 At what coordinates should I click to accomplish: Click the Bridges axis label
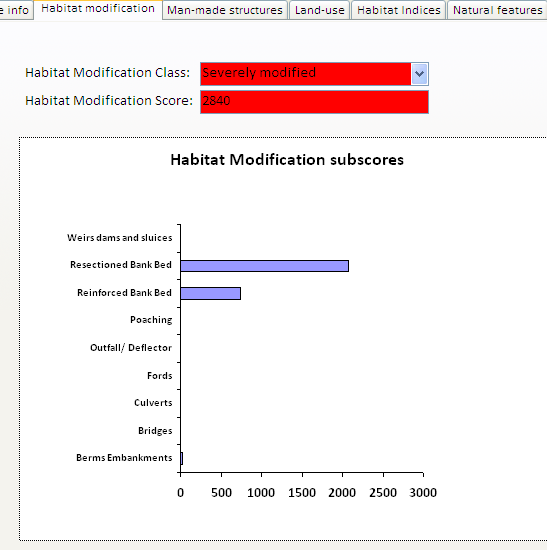(155, 431)
